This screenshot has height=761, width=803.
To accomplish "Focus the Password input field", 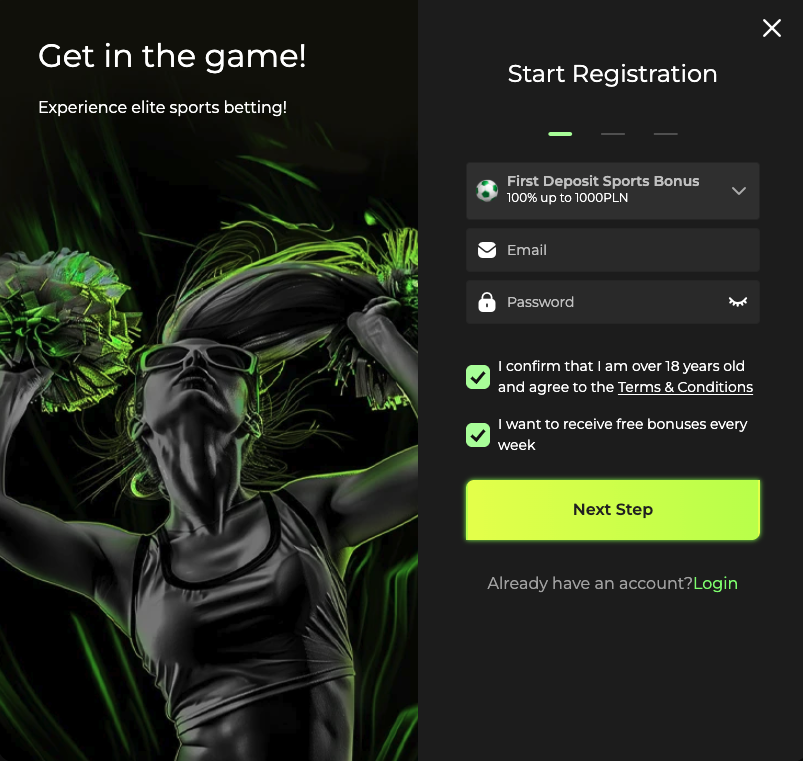I will pos(612,302).
